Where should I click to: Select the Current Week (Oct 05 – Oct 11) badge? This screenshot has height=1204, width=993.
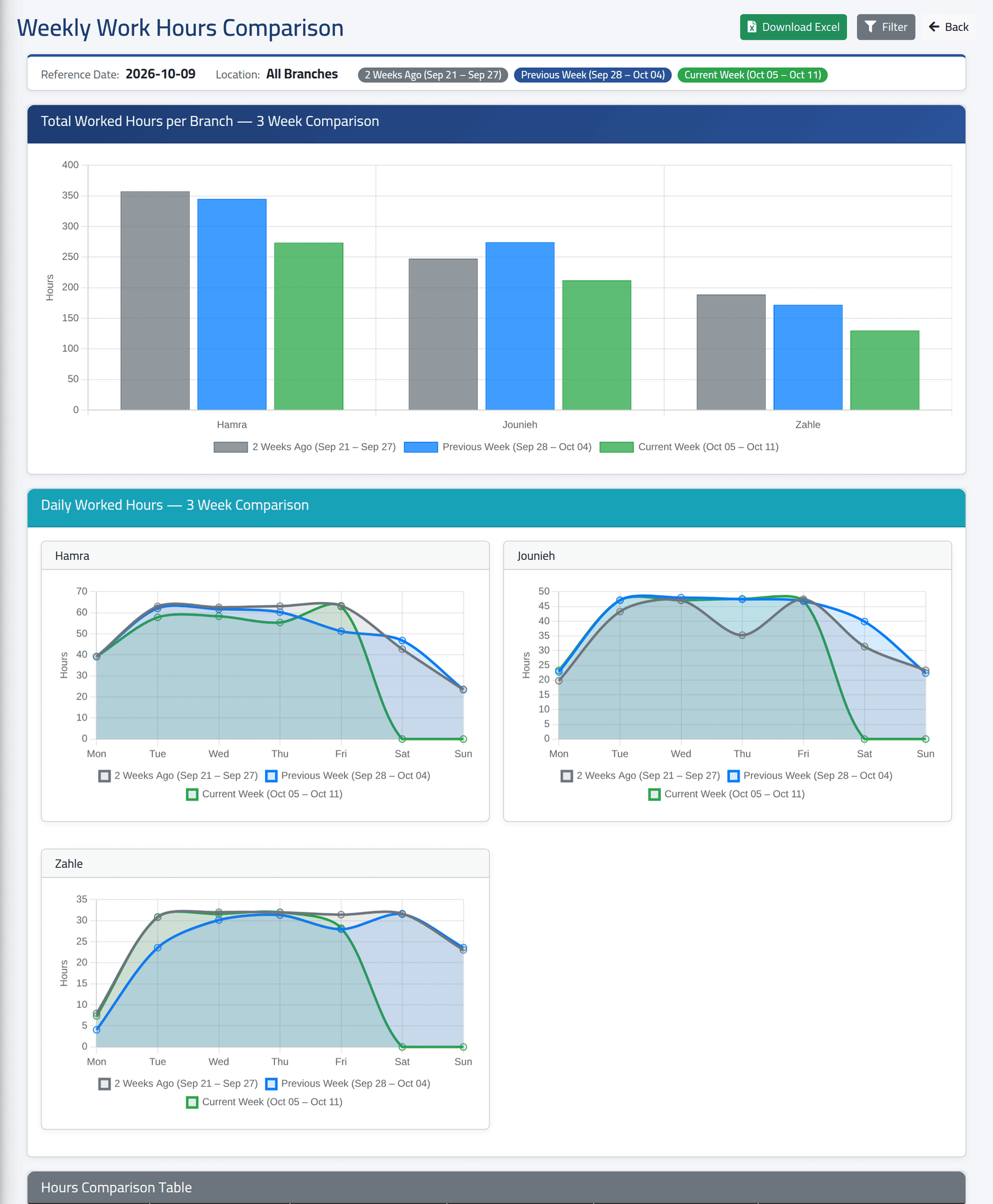(x=753, y=75)
